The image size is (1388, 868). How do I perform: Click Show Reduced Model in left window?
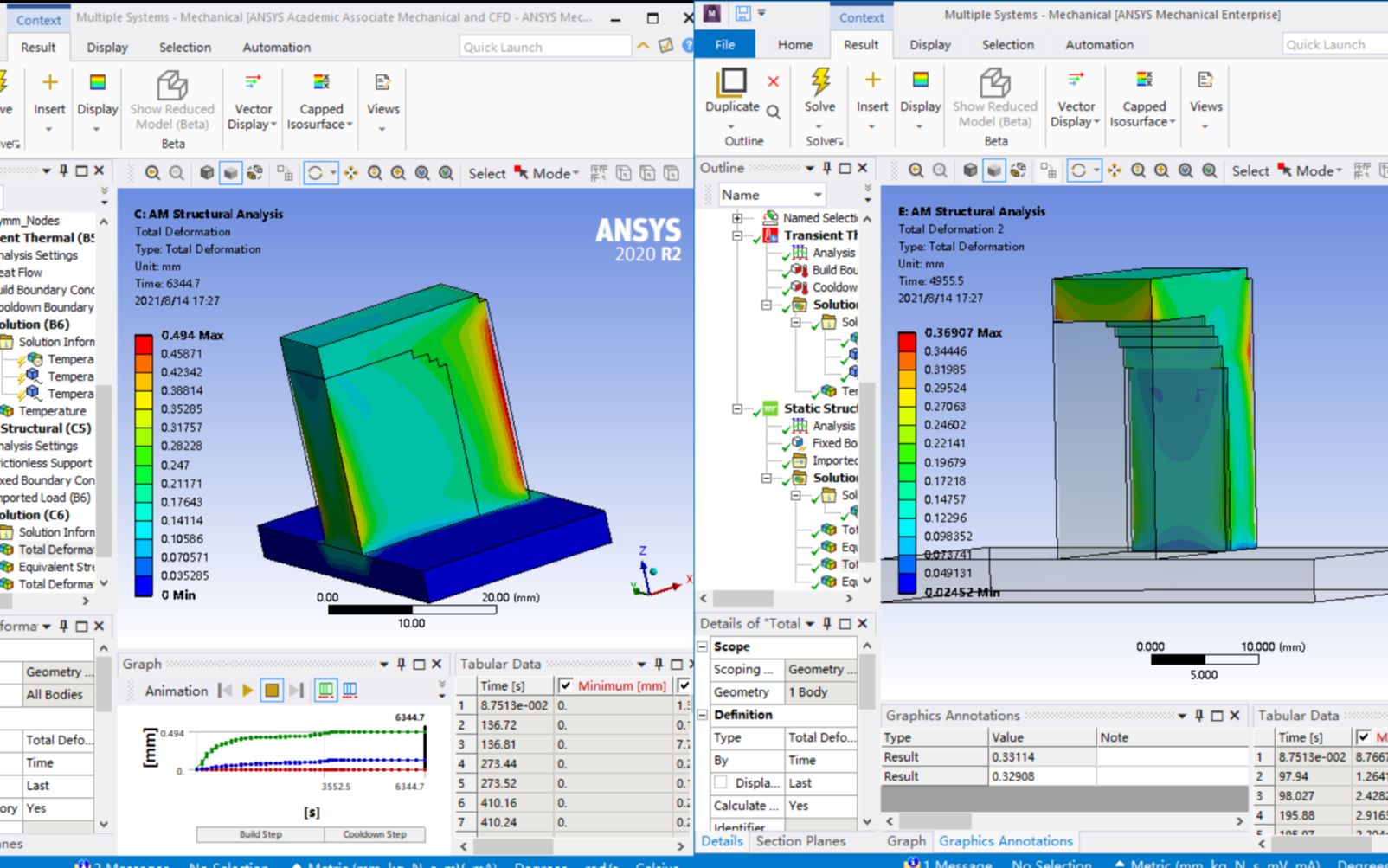(x=172, y=100)
